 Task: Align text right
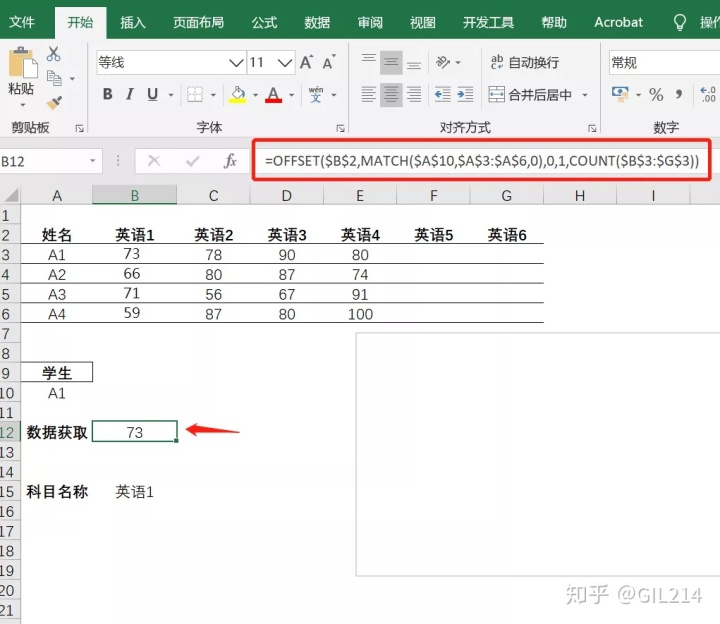(414, 95)
